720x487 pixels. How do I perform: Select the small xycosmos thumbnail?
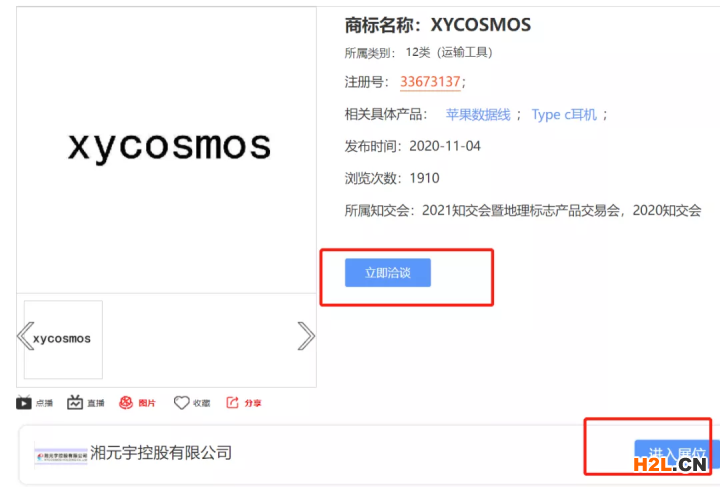(63, 340)
